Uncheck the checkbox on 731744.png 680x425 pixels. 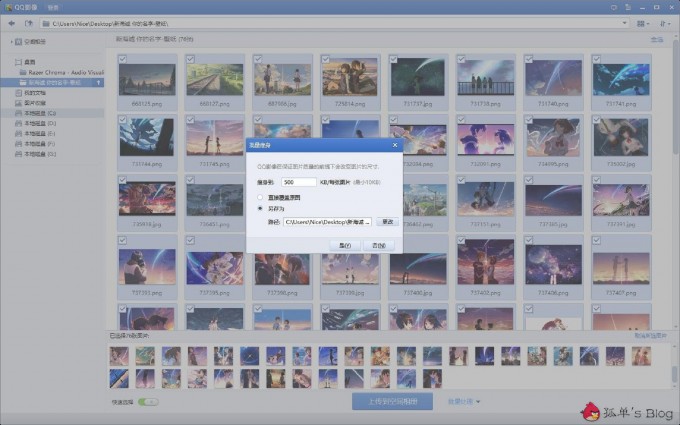click(x=123, y=119)
